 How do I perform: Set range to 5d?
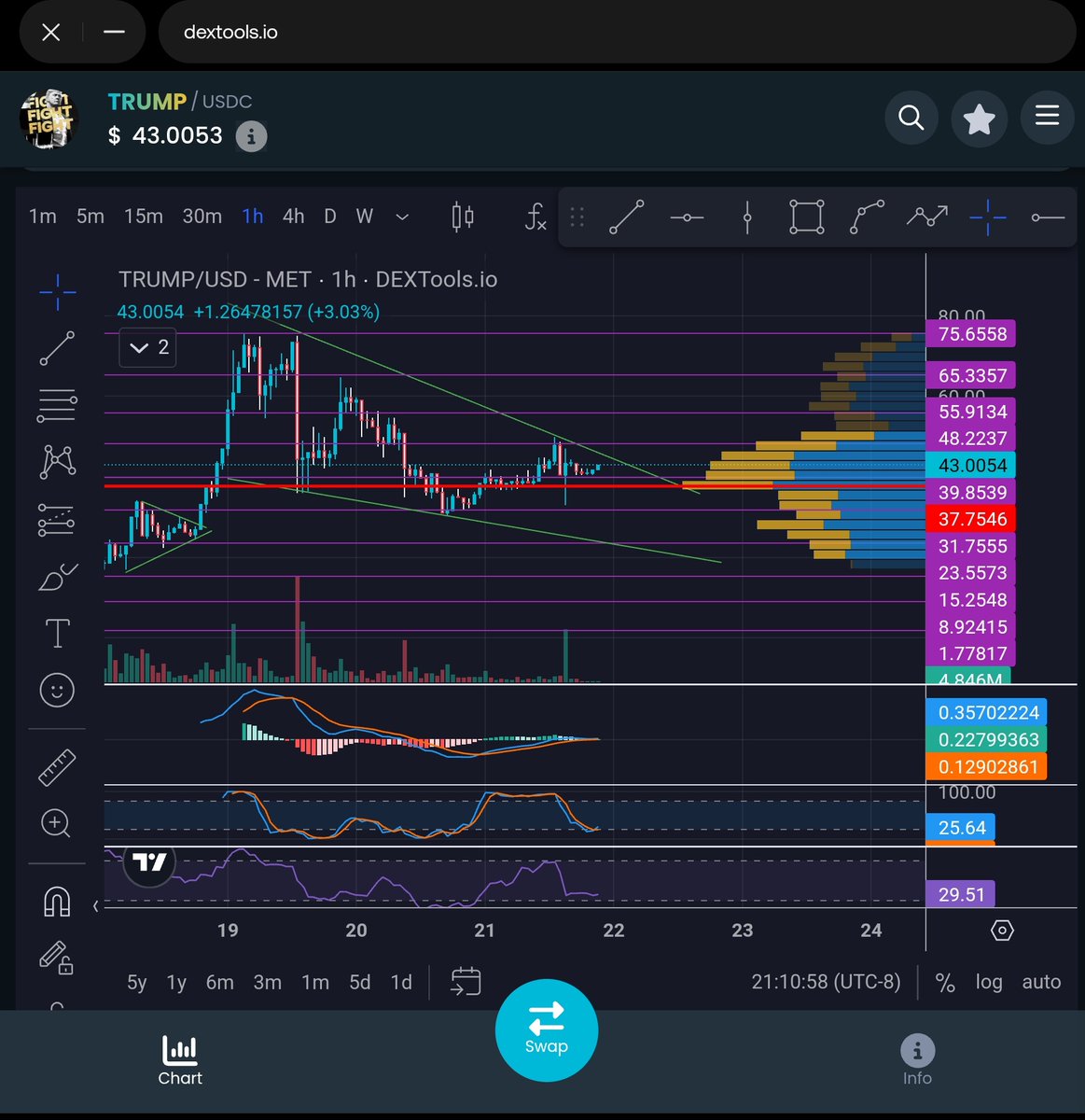coord(360,982)
